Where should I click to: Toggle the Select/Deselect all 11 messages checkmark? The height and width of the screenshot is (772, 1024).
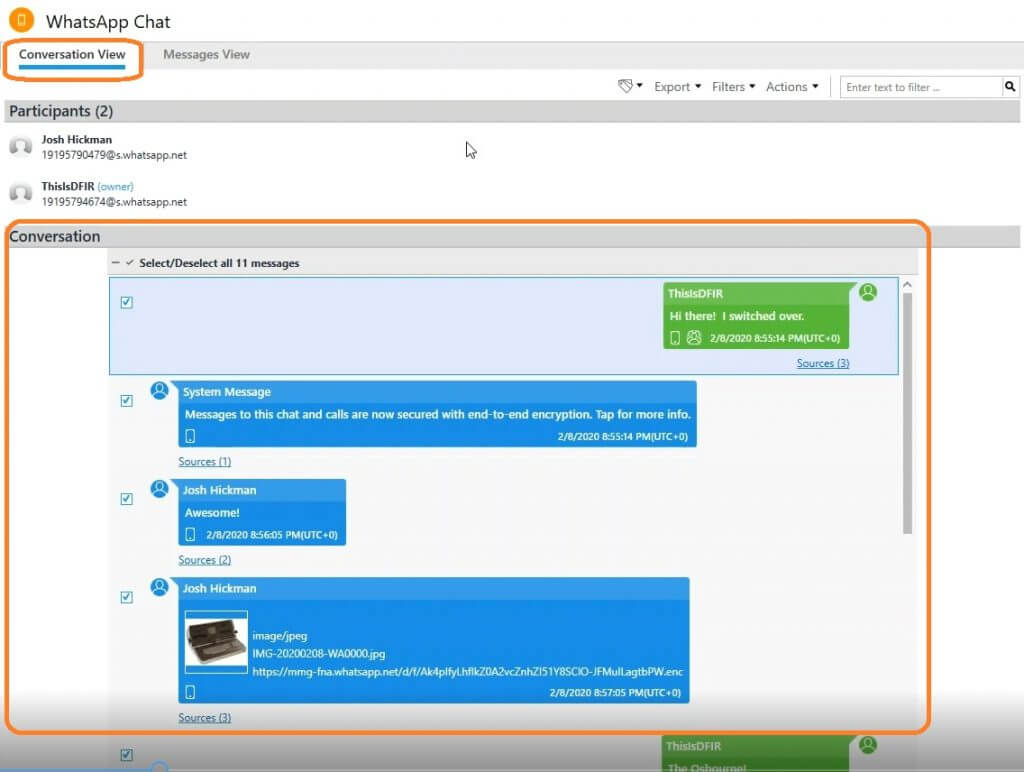[x=129, y=263]
